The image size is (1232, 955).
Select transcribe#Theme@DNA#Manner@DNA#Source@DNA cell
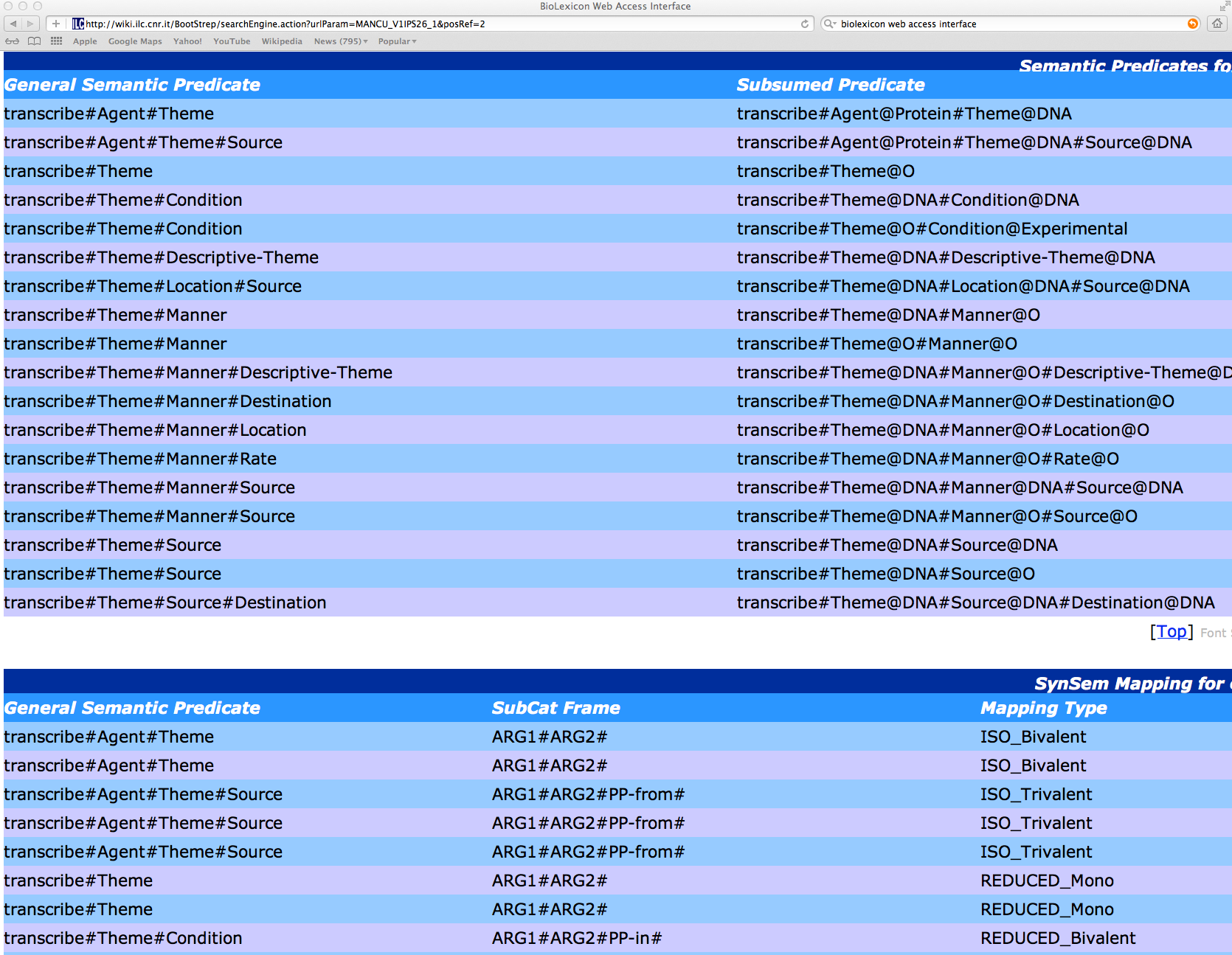point(960,487)
